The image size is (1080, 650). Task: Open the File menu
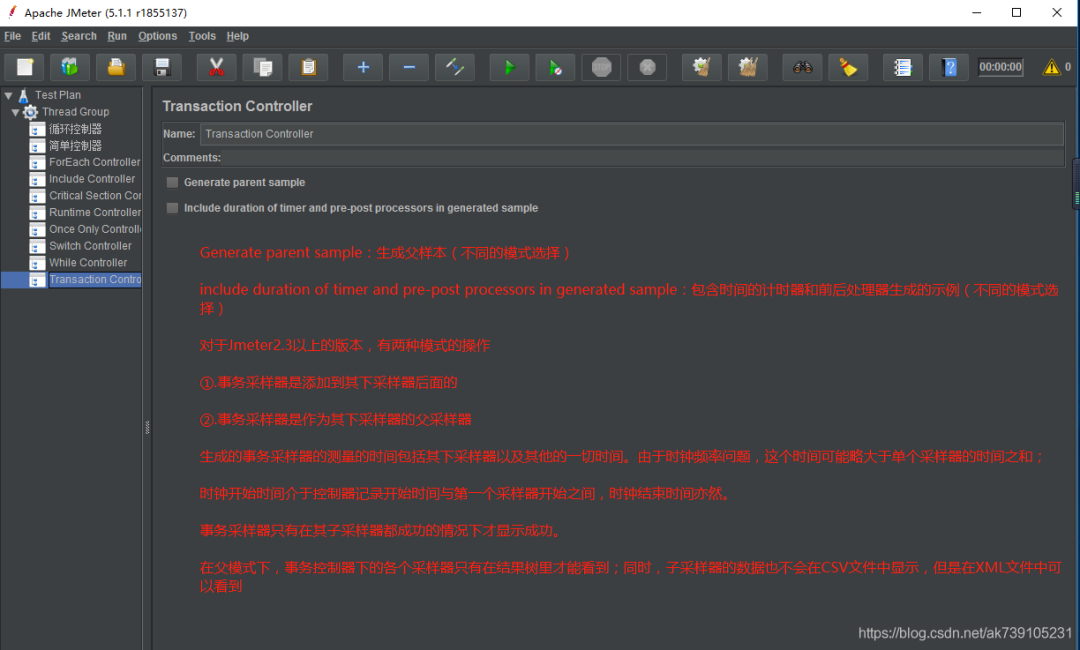(12, 36)
